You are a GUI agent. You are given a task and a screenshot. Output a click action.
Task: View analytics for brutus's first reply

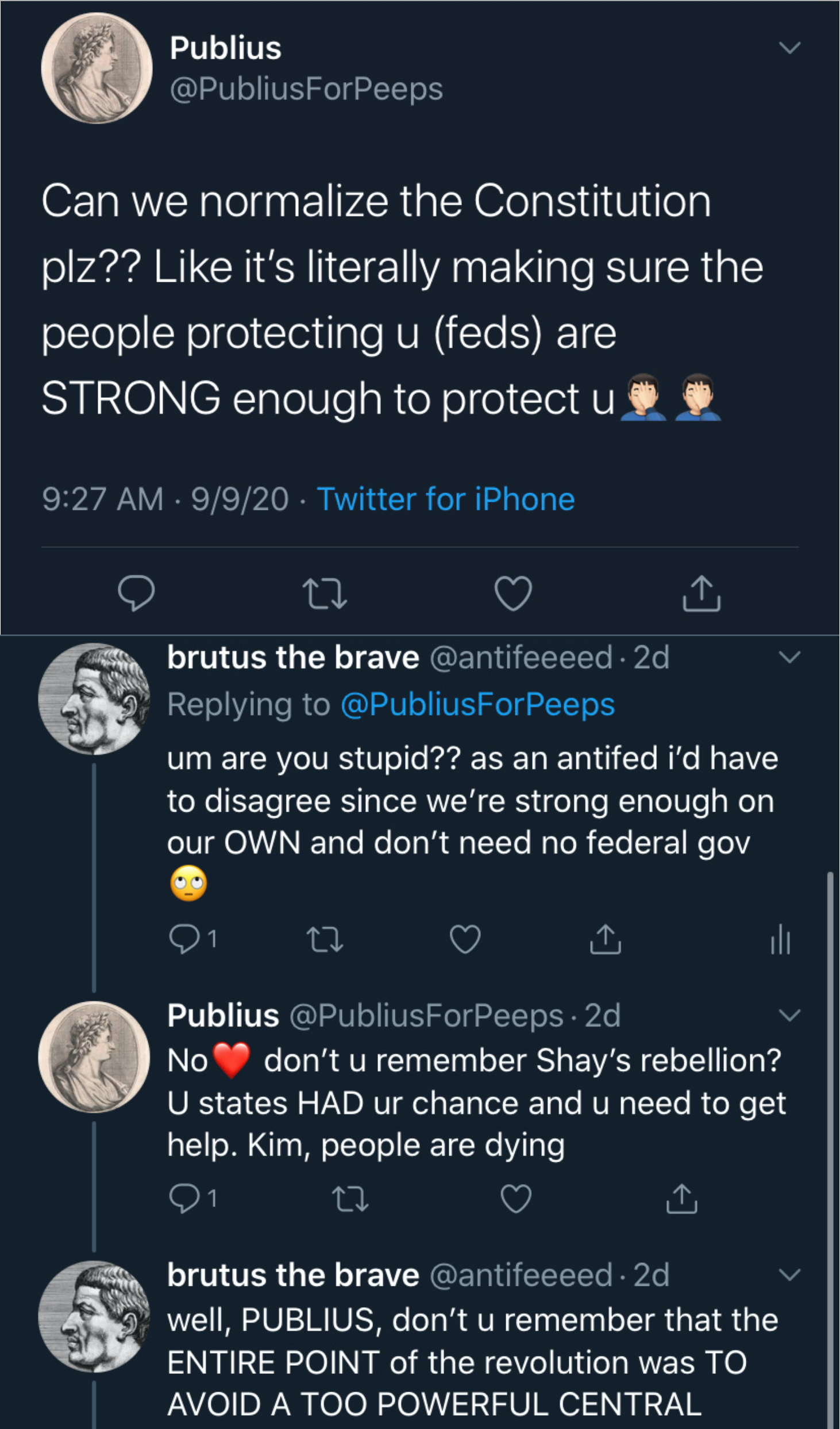click(780, 939)
